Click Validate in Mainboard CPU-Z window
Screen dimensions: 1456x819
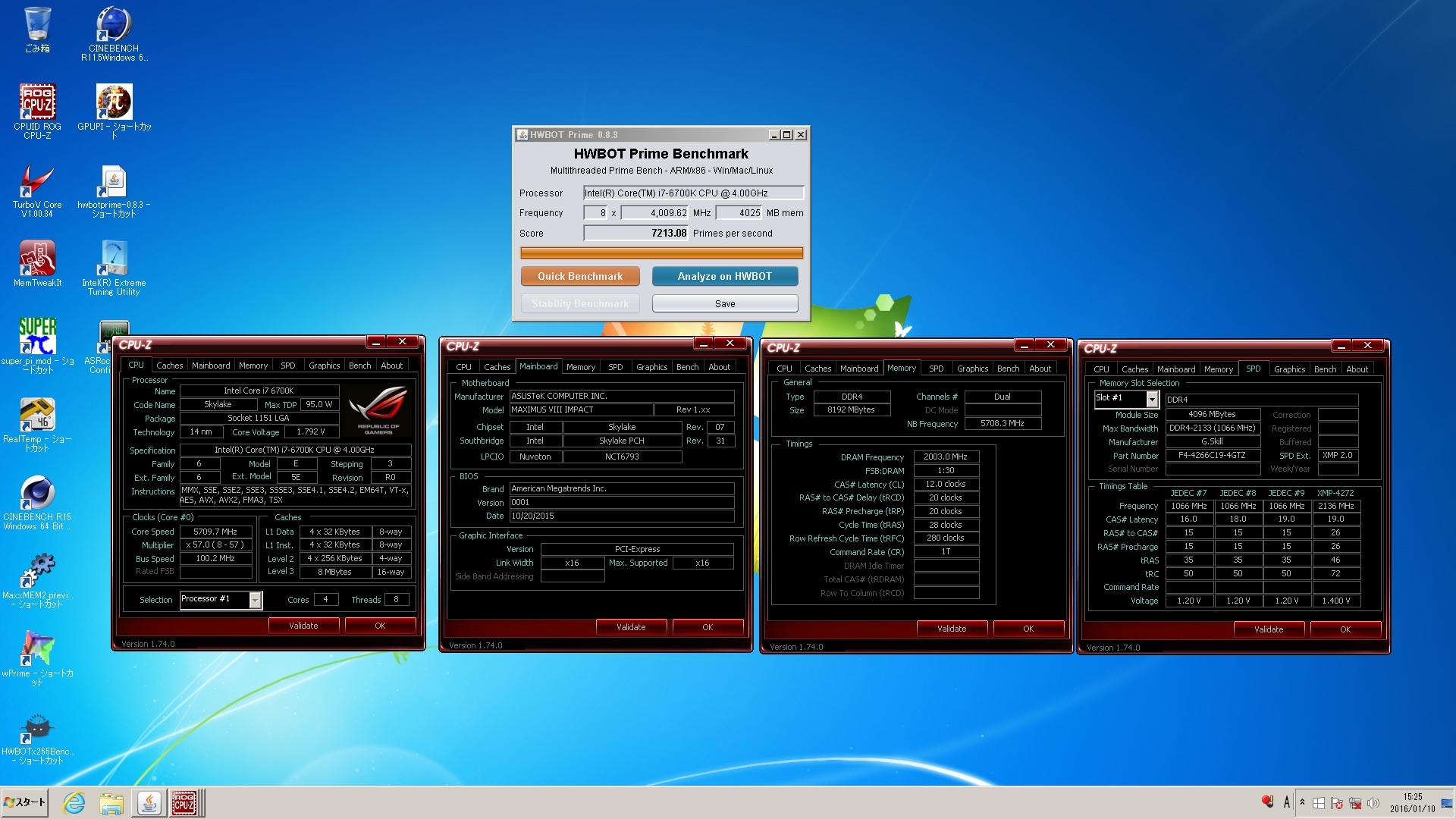(631, 627)
